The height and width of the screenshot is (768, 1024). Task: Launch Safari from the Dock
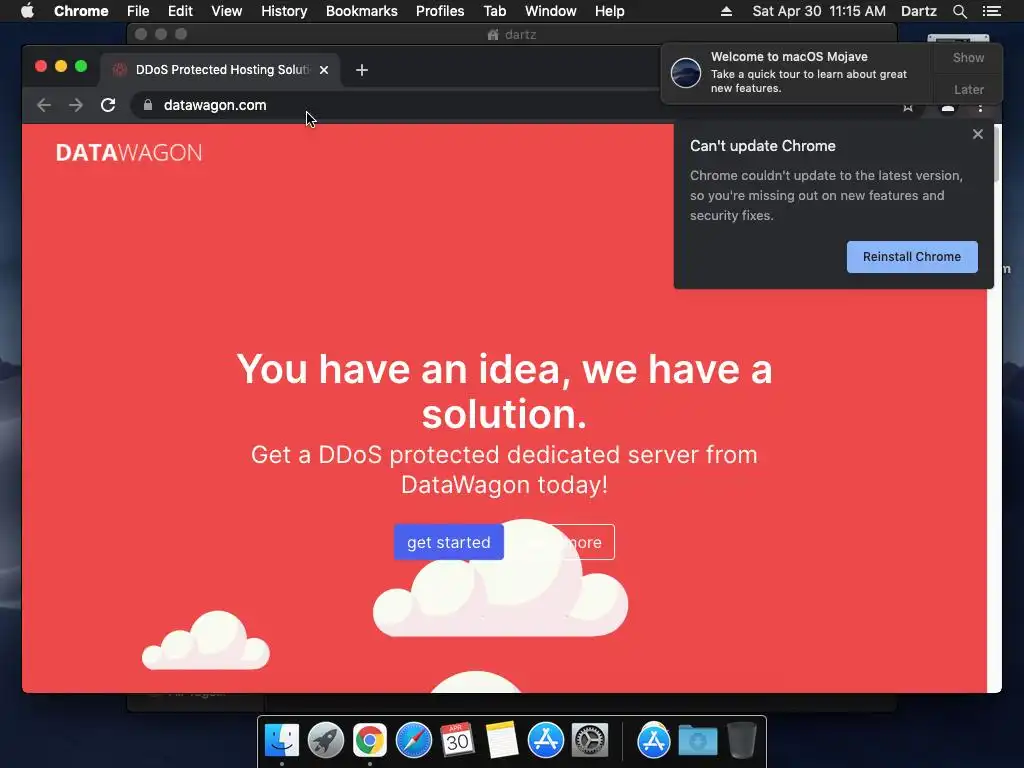pyautogui.click(x=413, y=741)
